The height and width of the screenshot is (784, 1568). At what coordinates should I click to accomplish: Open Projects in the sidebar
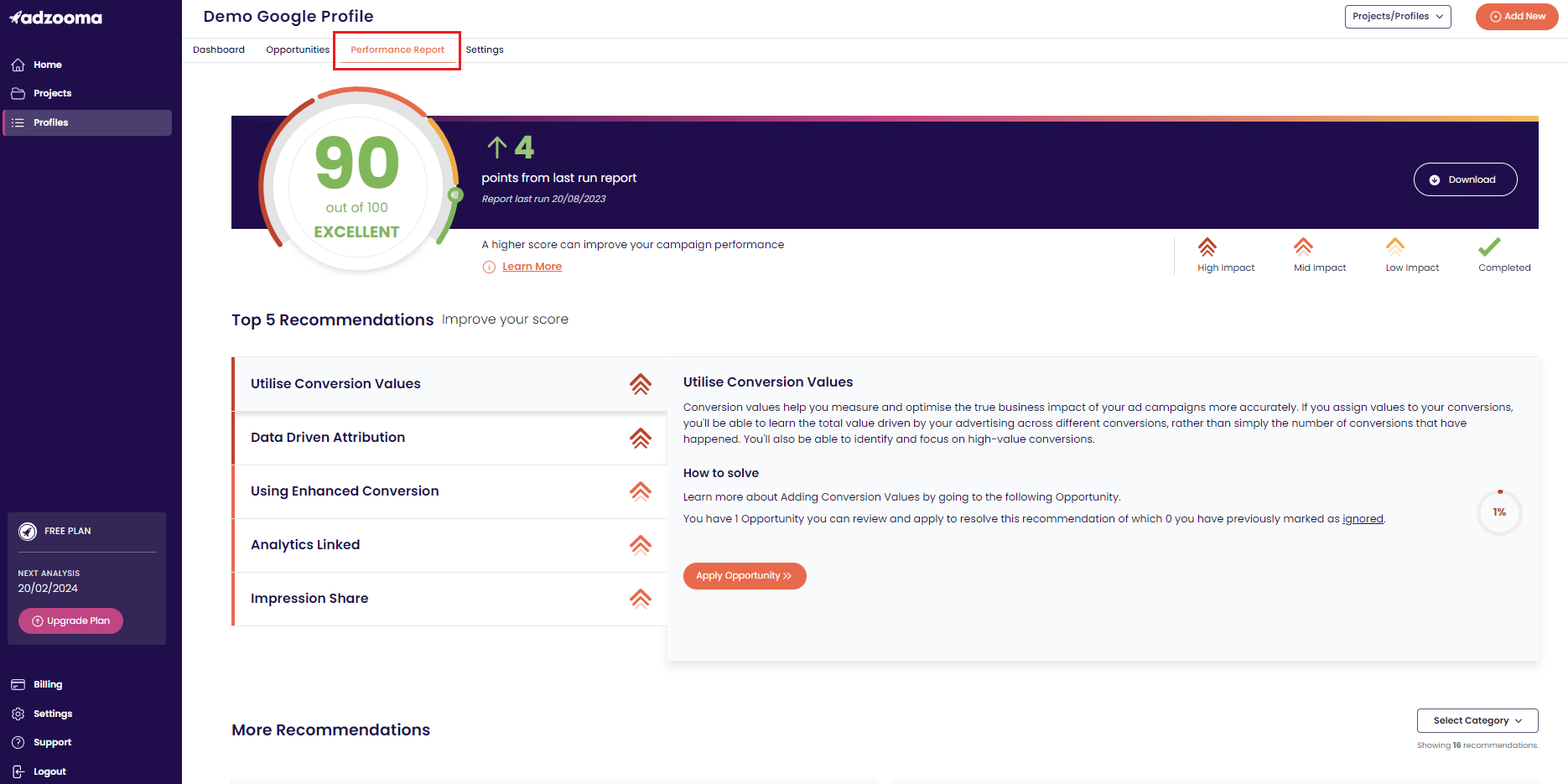click(87, 93)
